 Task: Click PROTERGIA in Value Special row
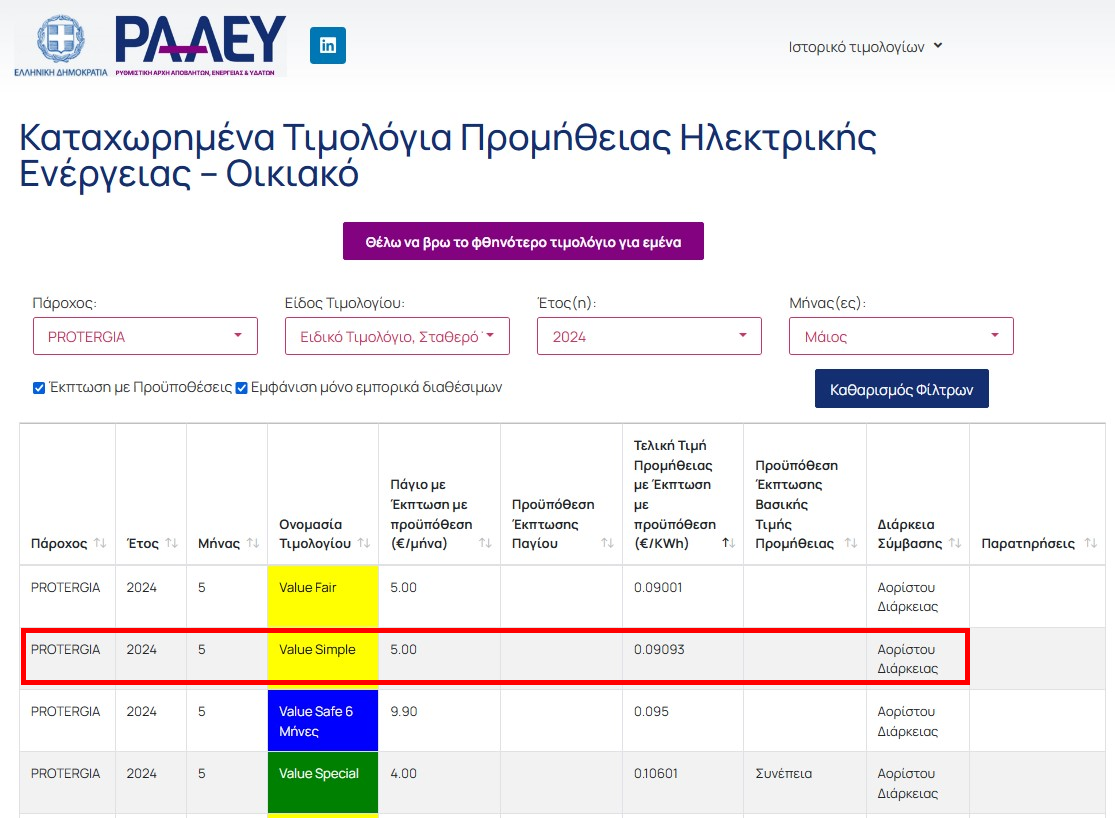pos(65,773)
